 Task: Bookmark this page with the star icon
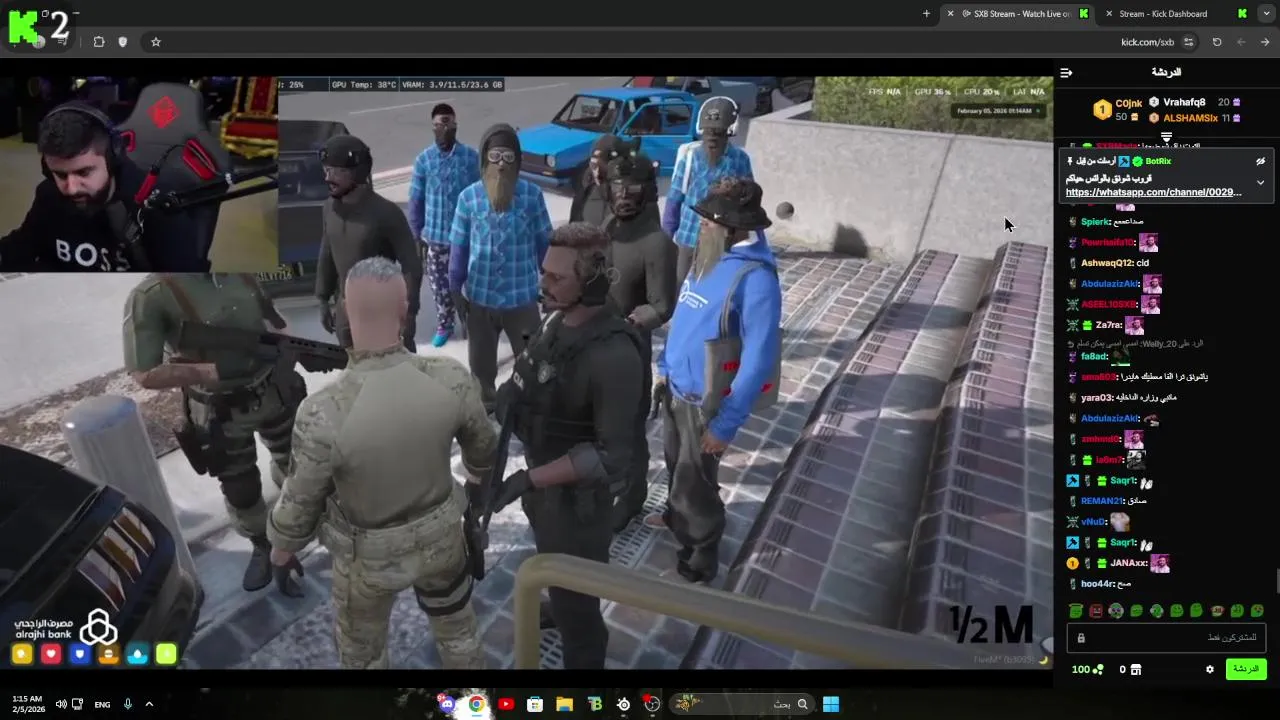[155, 42]
